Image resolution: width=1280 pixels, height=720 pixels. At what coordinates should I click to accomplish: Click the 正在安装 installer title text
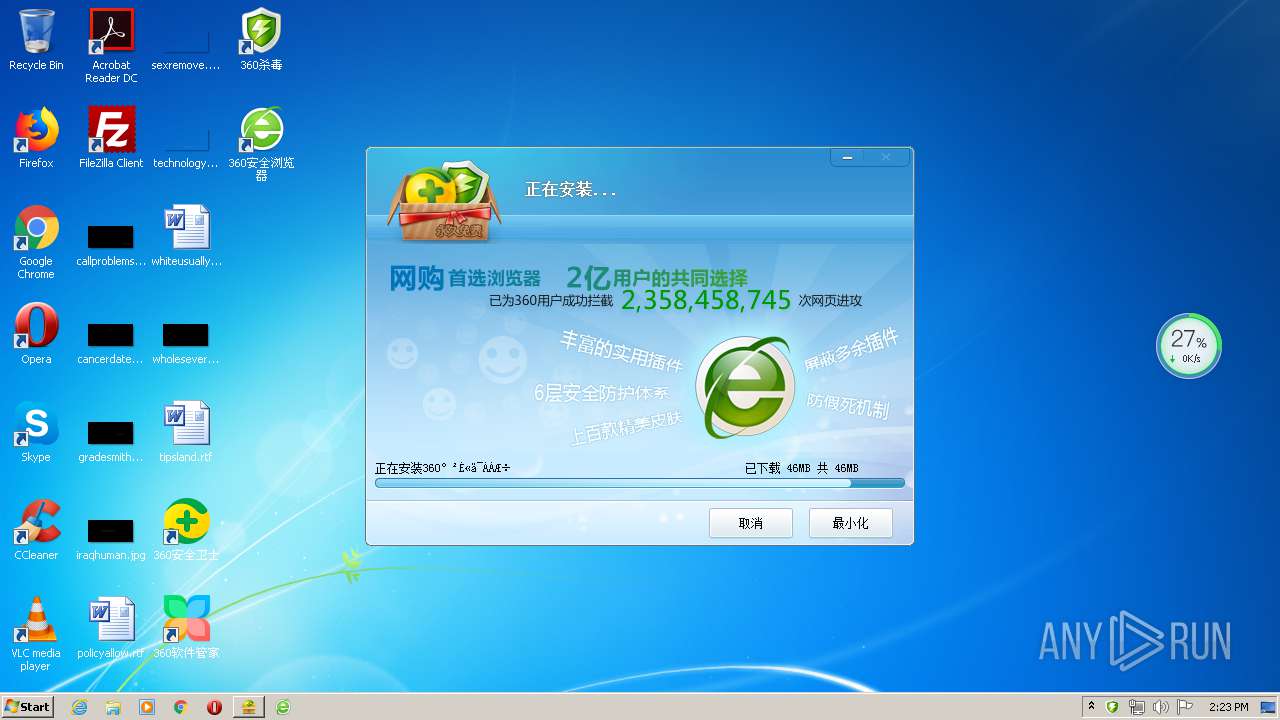tap(571, 189)
